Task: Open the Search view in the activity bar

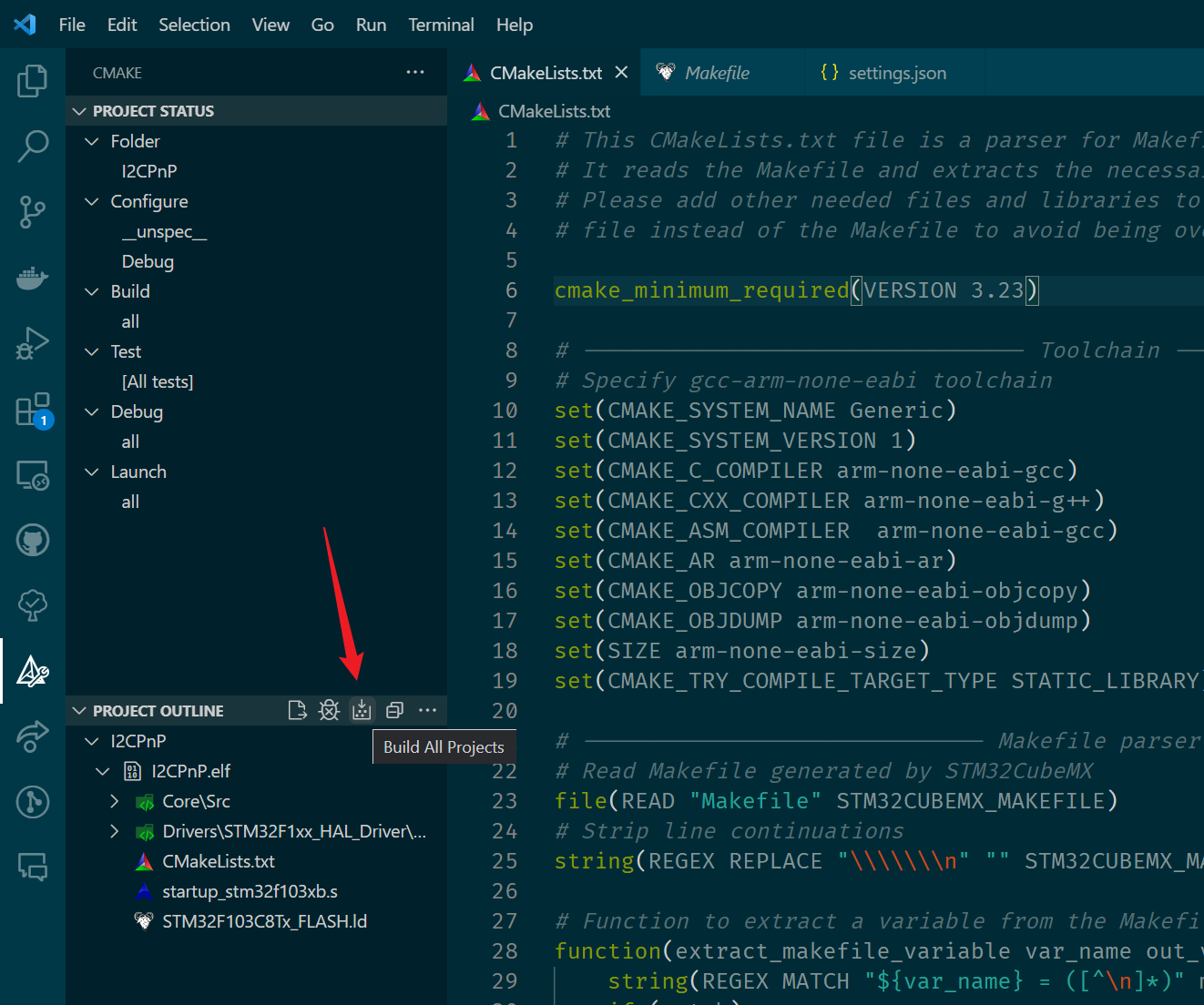Action: (x=33, y=146)
